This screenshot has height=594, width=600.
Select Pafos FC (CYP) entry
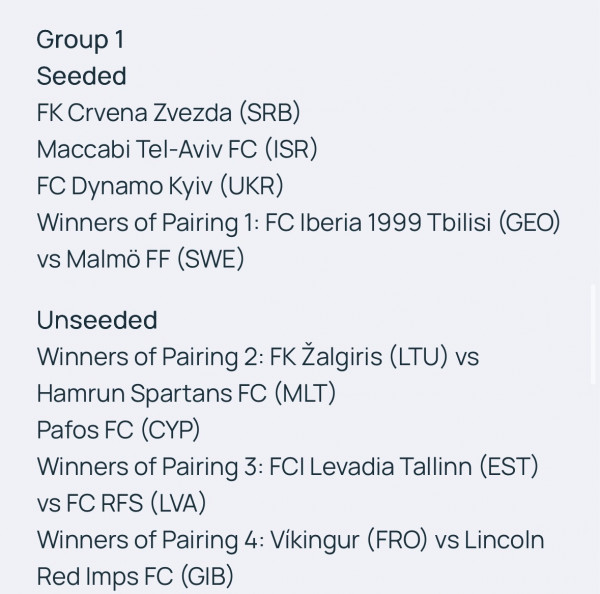(x=118, y=430)
